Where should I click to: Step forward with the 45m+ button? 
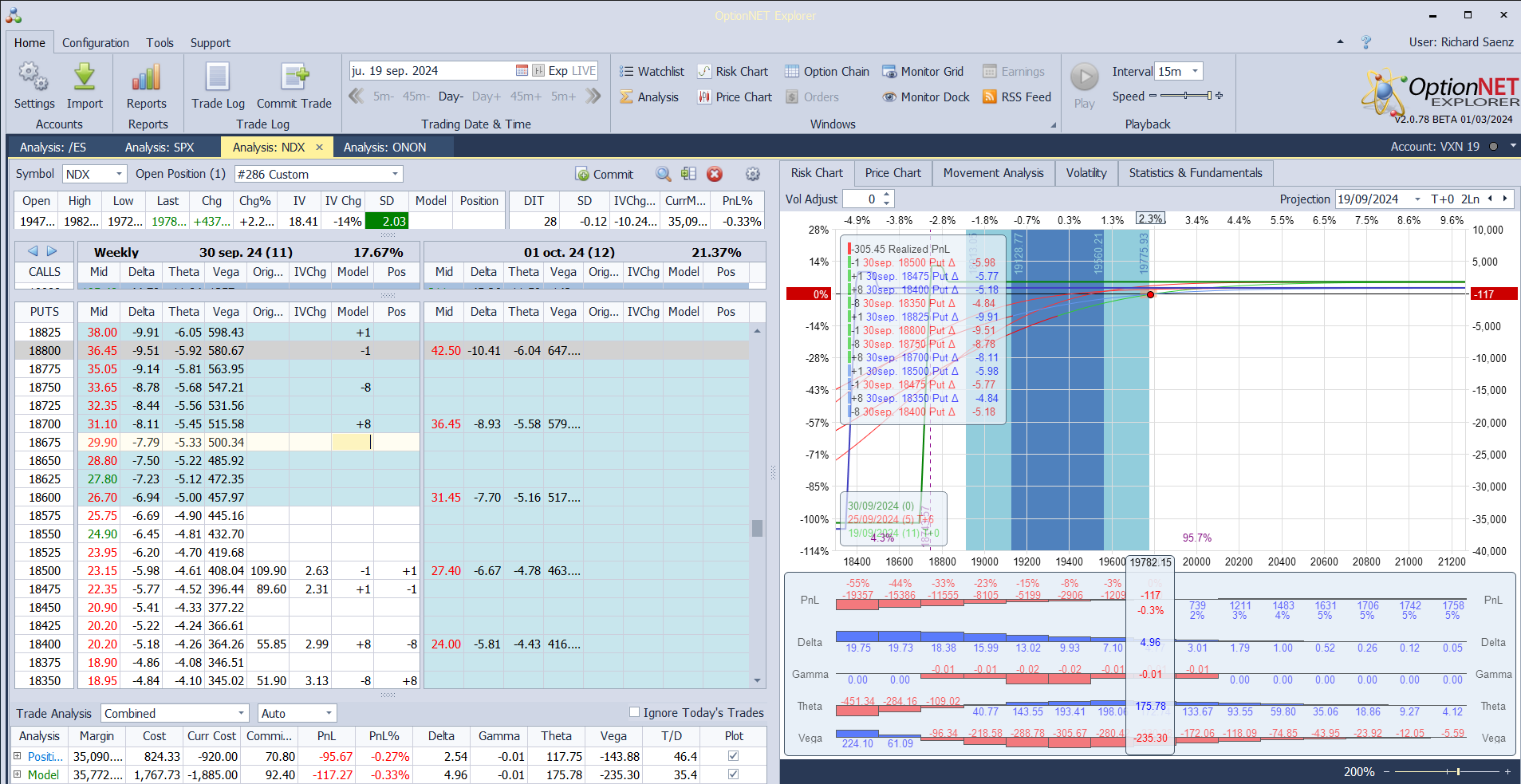pyautogui.click(x=526, y=97)
